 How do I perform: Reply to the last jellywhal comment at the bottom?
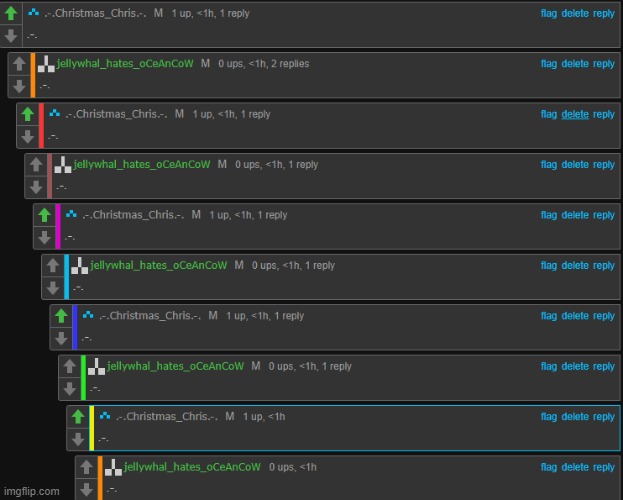(604, 467)
